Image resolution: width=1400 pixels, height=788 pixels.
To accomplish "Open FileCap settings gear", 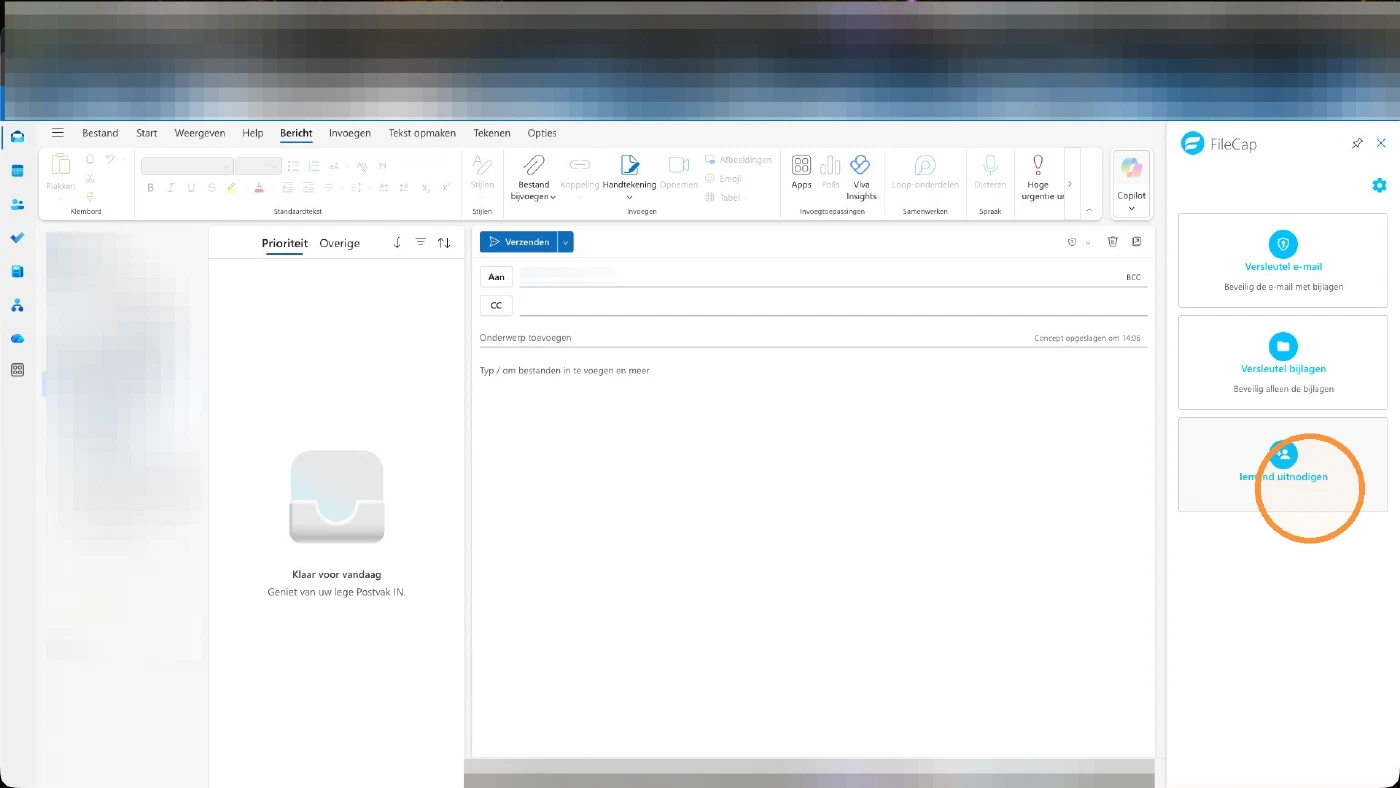I will (x=1379, y=185).
